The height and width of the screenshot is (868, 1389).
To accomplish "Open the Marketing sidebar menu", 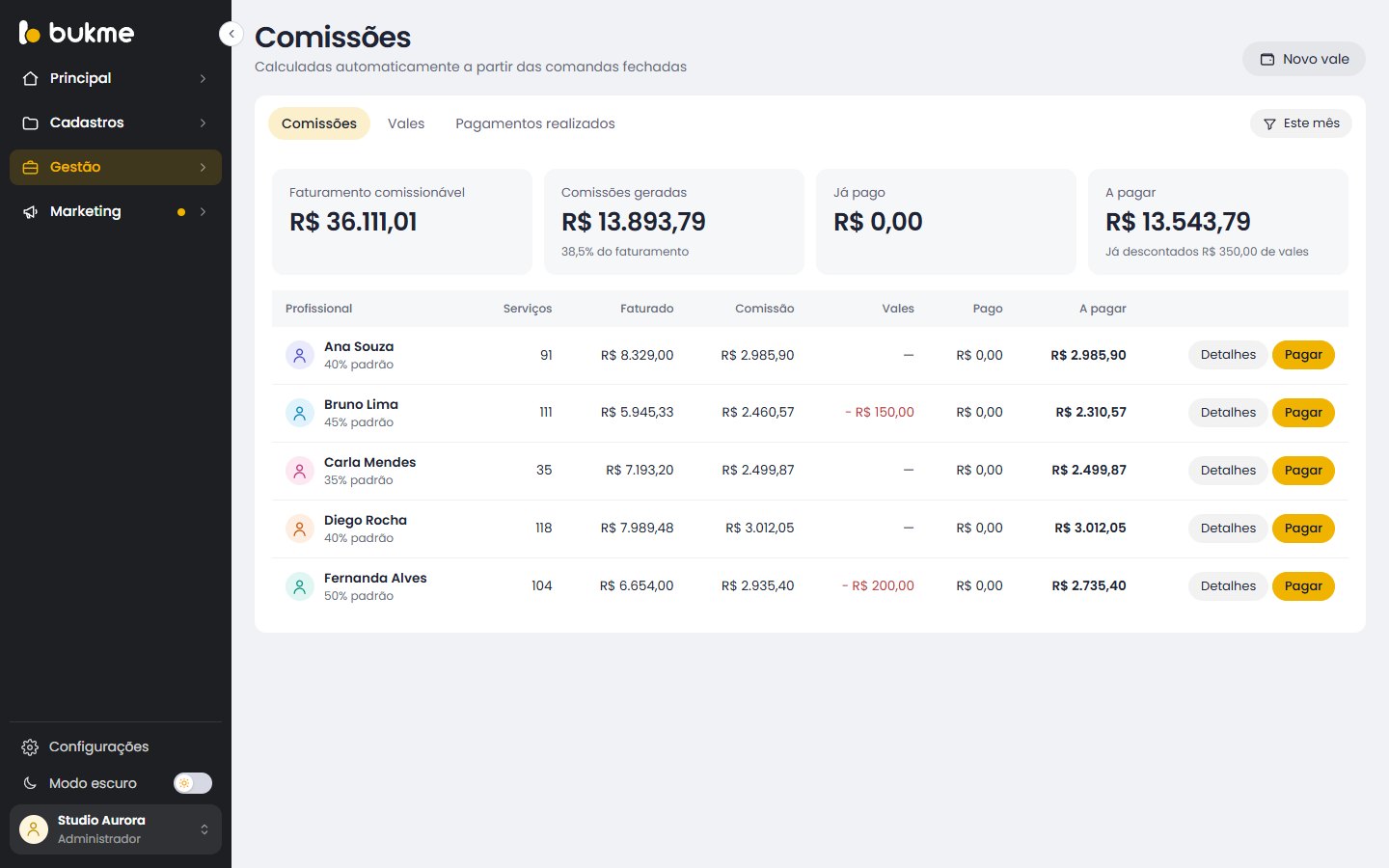I will (116, 211).
